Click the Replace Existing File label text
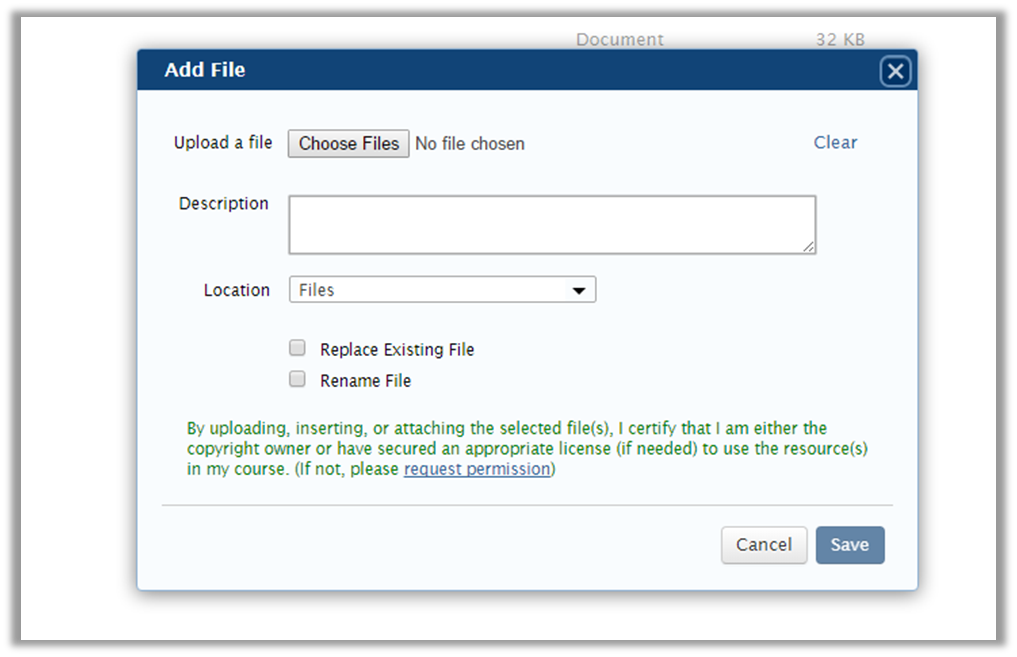 pos(397,350)
